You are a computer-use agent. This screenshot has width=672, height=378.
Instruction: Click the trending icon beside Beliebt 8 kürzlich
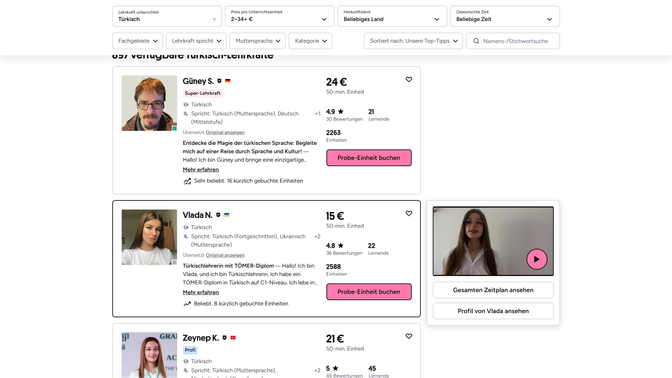click(x=187, y=304)
